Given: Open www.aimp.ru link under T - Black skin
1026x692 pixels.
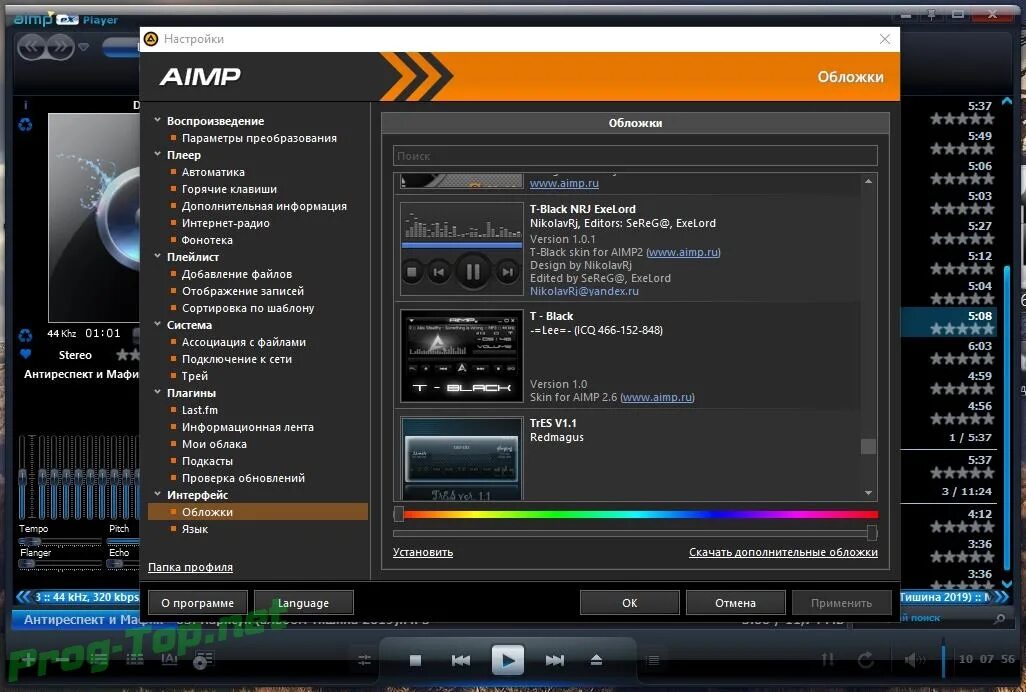Looking at the screenshot, I should click(657, 397).
